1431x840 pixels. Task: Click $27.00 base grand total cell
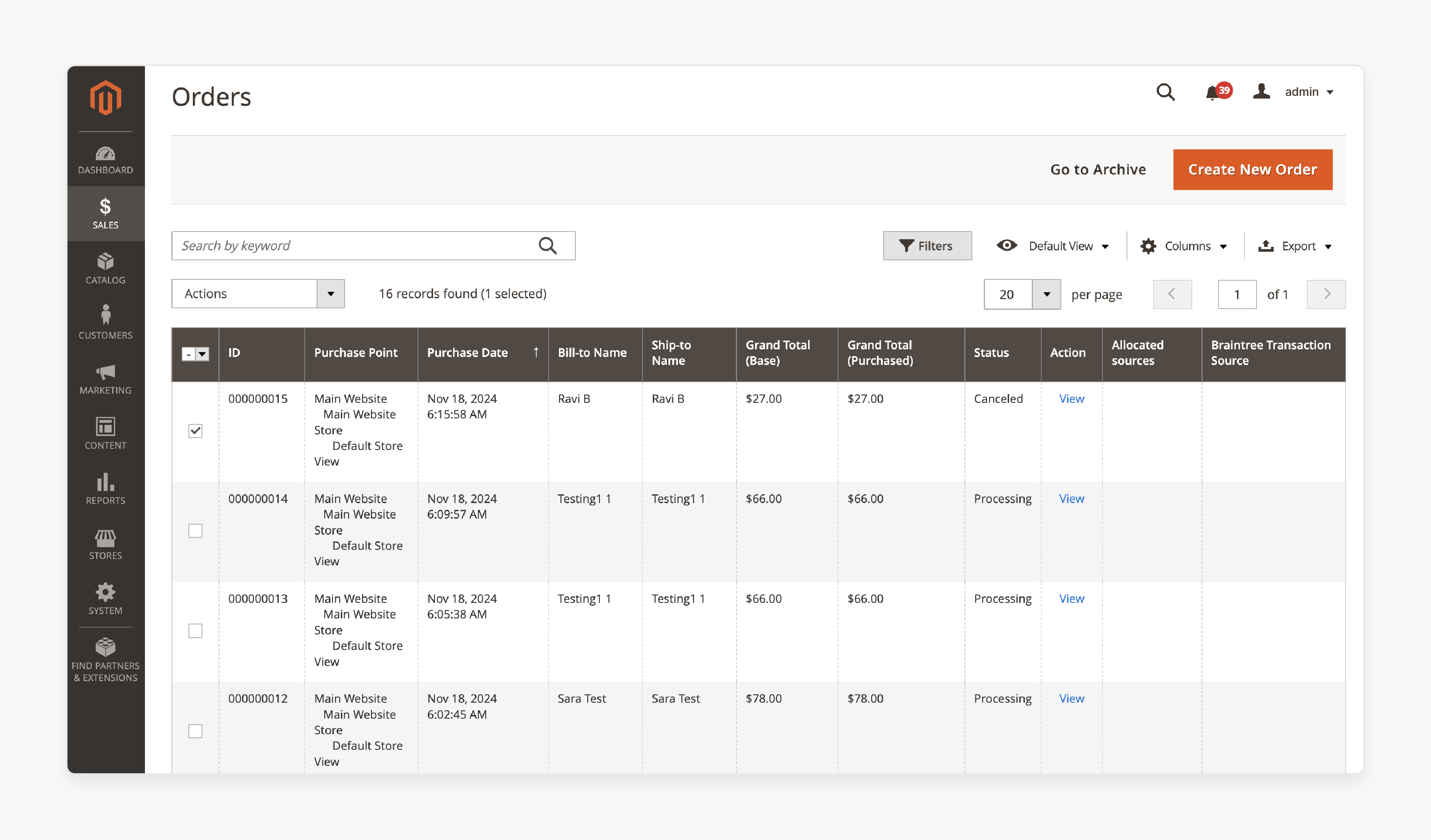[x=763, y=399]
